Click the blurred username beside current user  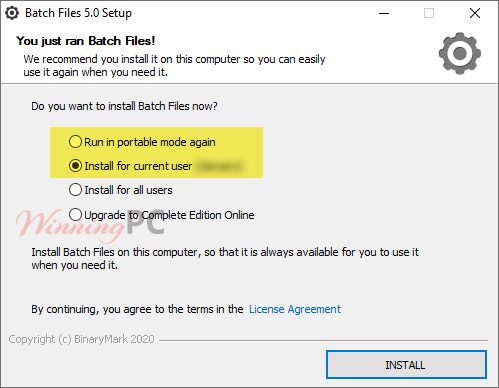click(x=219, y=166)
